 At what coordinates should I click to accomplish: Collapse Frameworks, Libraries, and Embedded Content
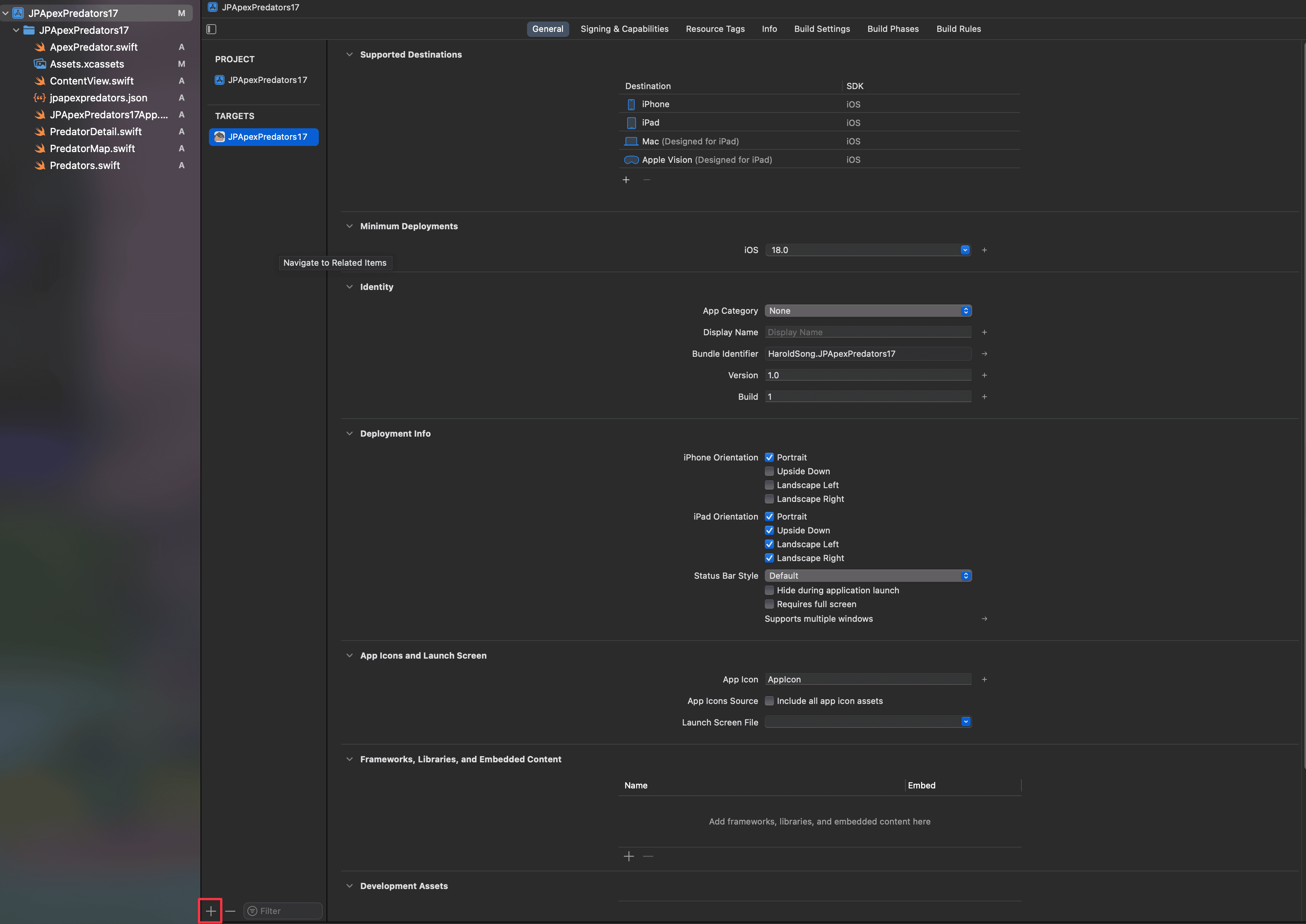[x=350, y=759]
